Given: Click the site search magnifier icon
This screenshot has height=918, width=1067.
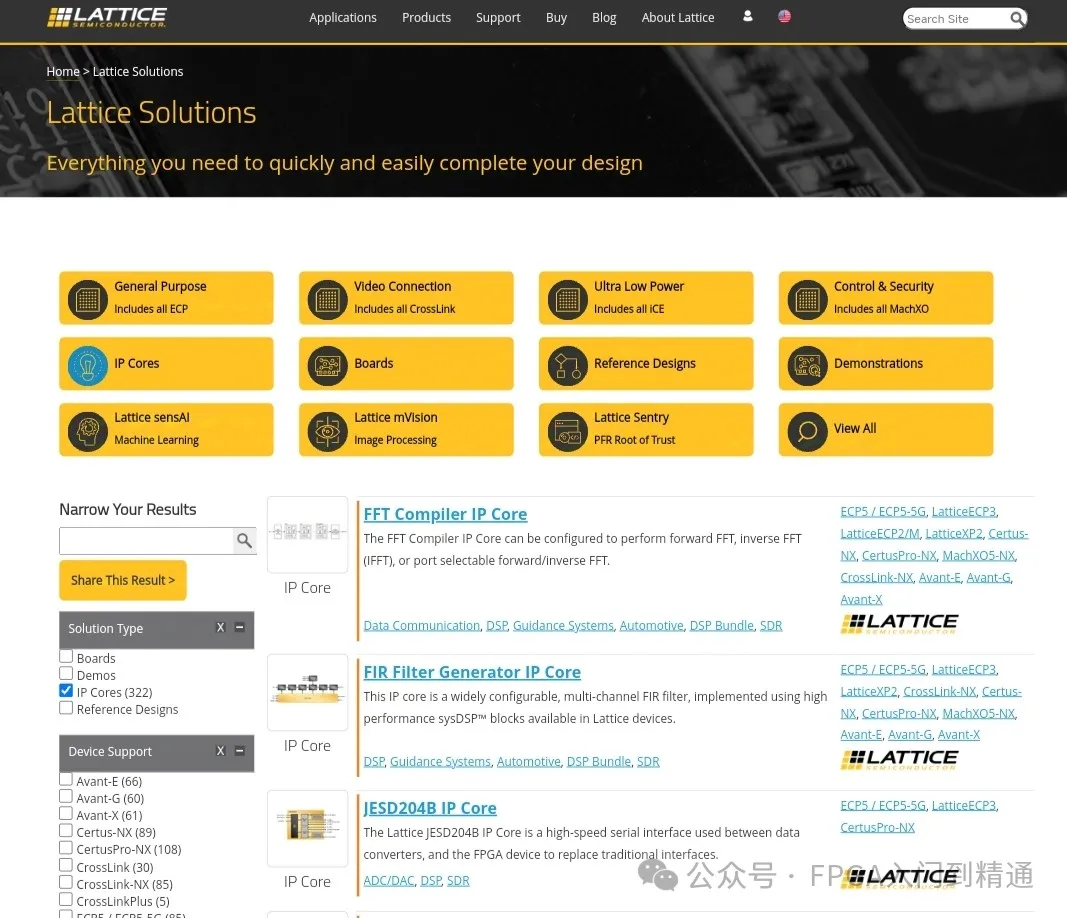Looking at the screenshot, I should pyautogui.click(x=1017, y=18).
